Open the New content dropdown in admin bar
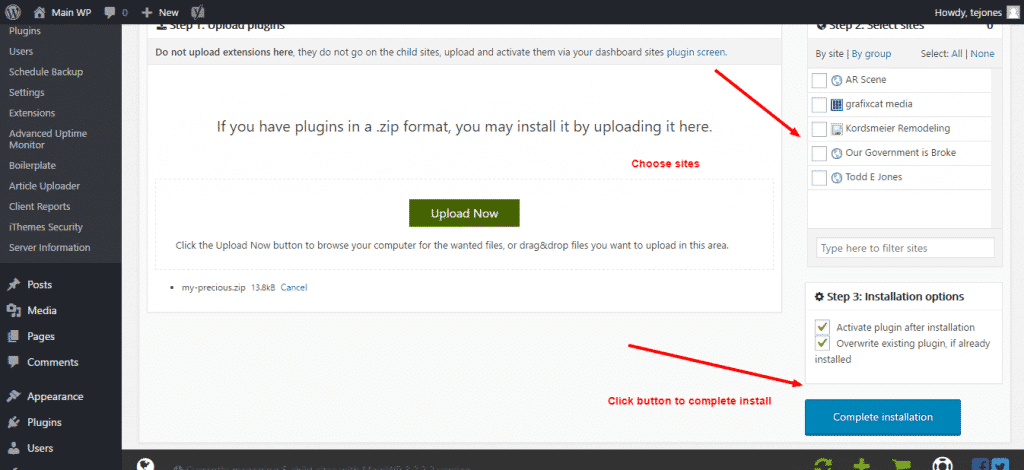This screenshot has height=470, width=1024. [160, 12]
